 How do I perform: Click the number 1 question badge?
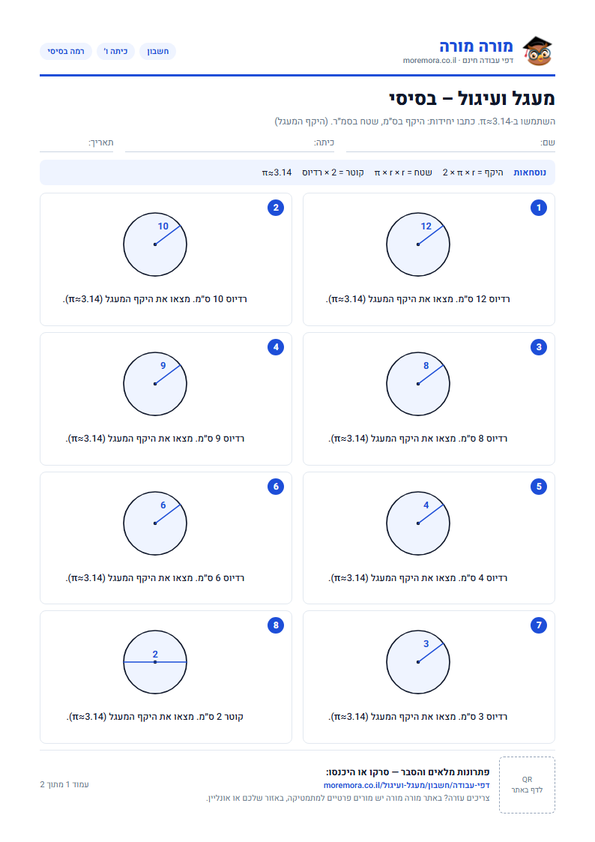click(x=539, y=208)
